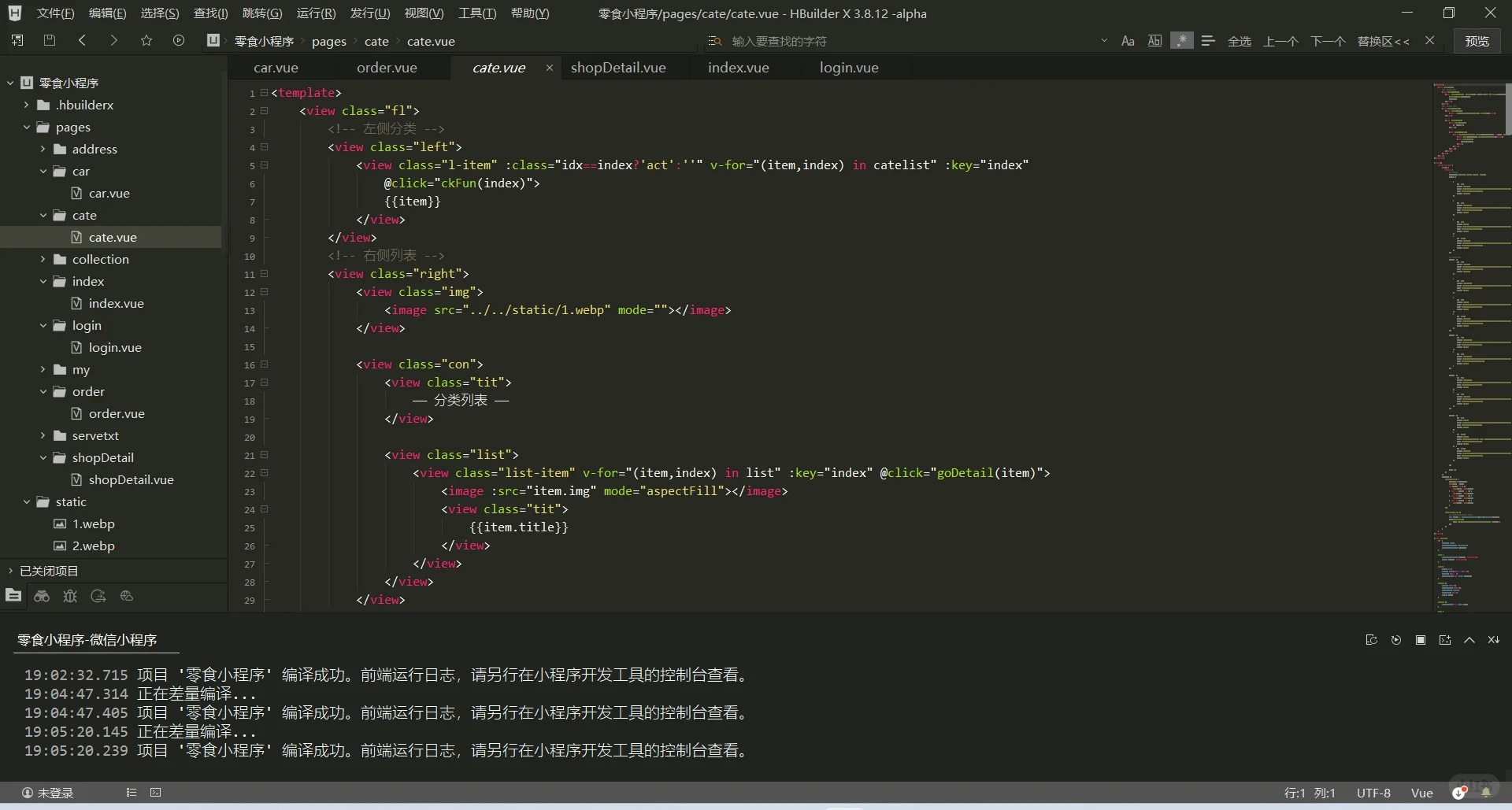Viewport: 1512px width, 810px height.
Task: Click the search-in-files icon beside search box
Action: (x=715, y=41)
